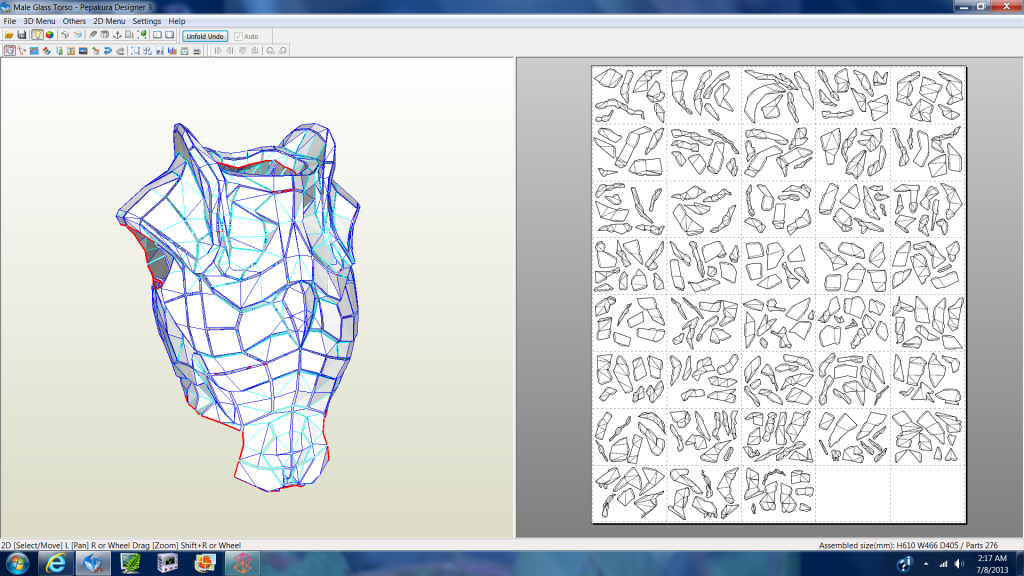This screenshot has width=1024, height=576.
Task: Click the align bottom icon
Action: click(255, 50)
